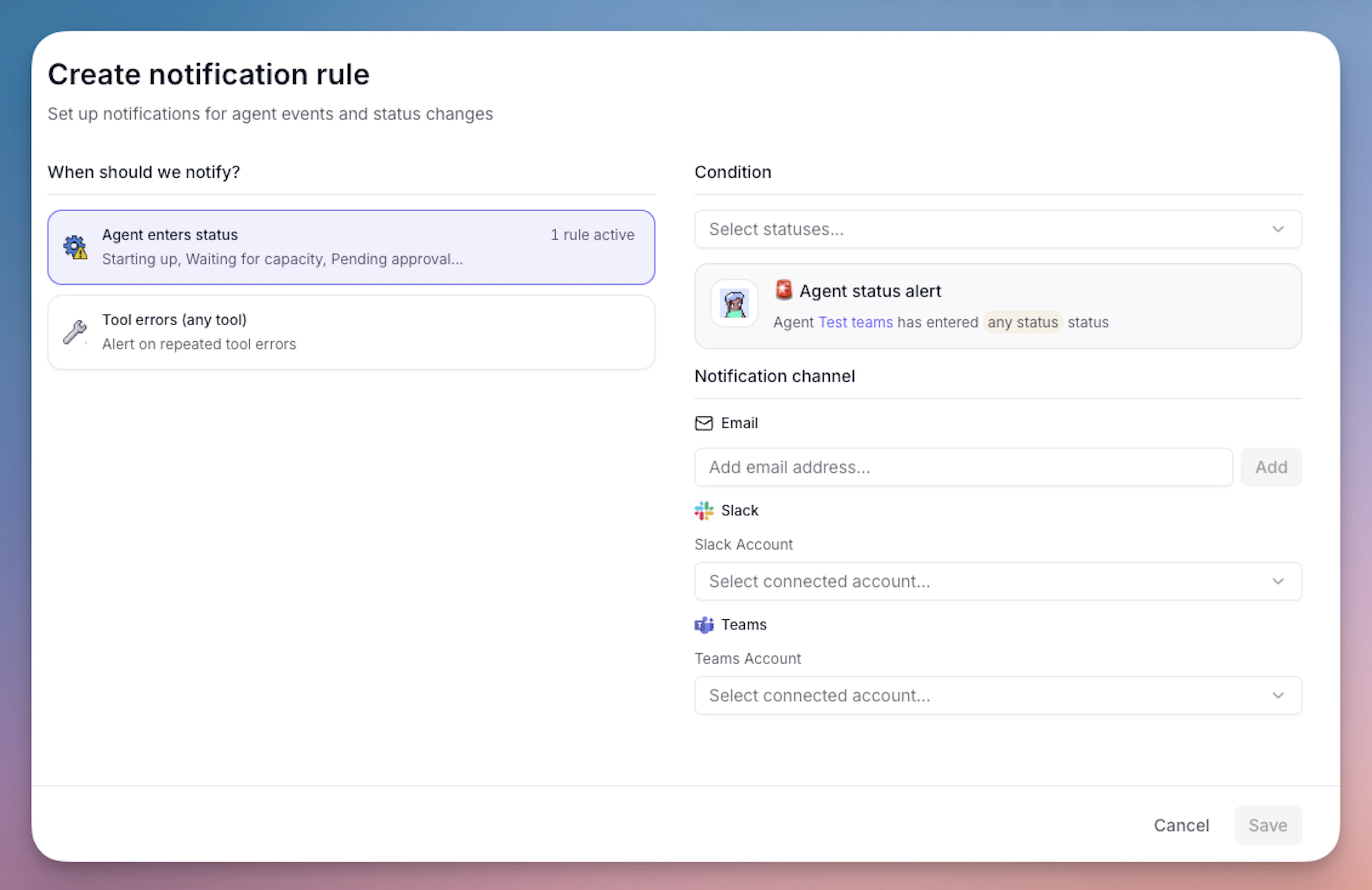Open the Select statuses dropdown
Screen dimensions: 1372x890
pos(998,229)
